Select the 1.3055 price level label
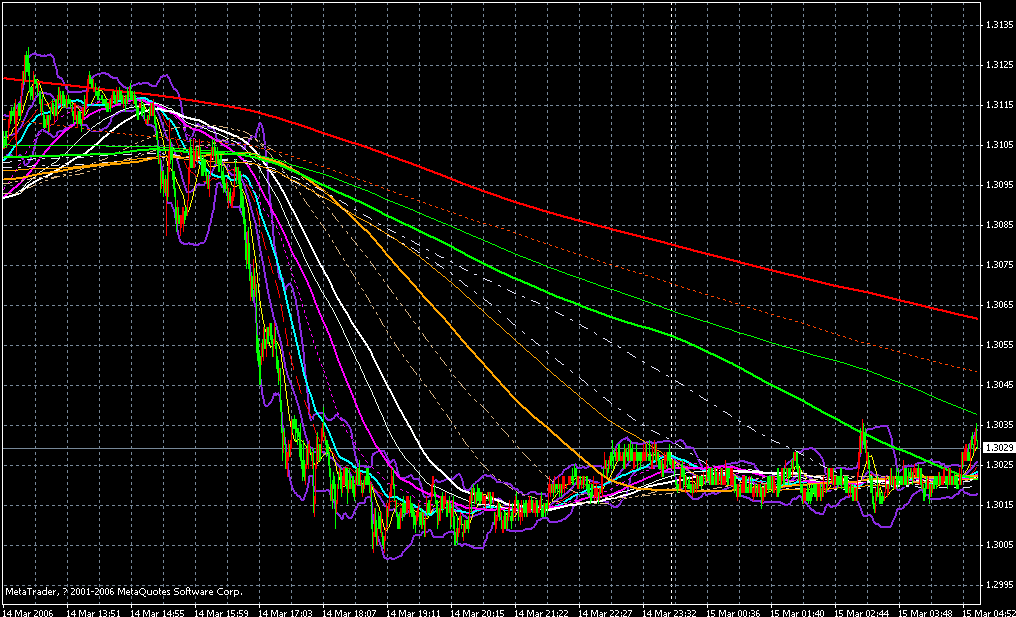Viewport: 1016px width, 617px height. (x=999, y=345)
